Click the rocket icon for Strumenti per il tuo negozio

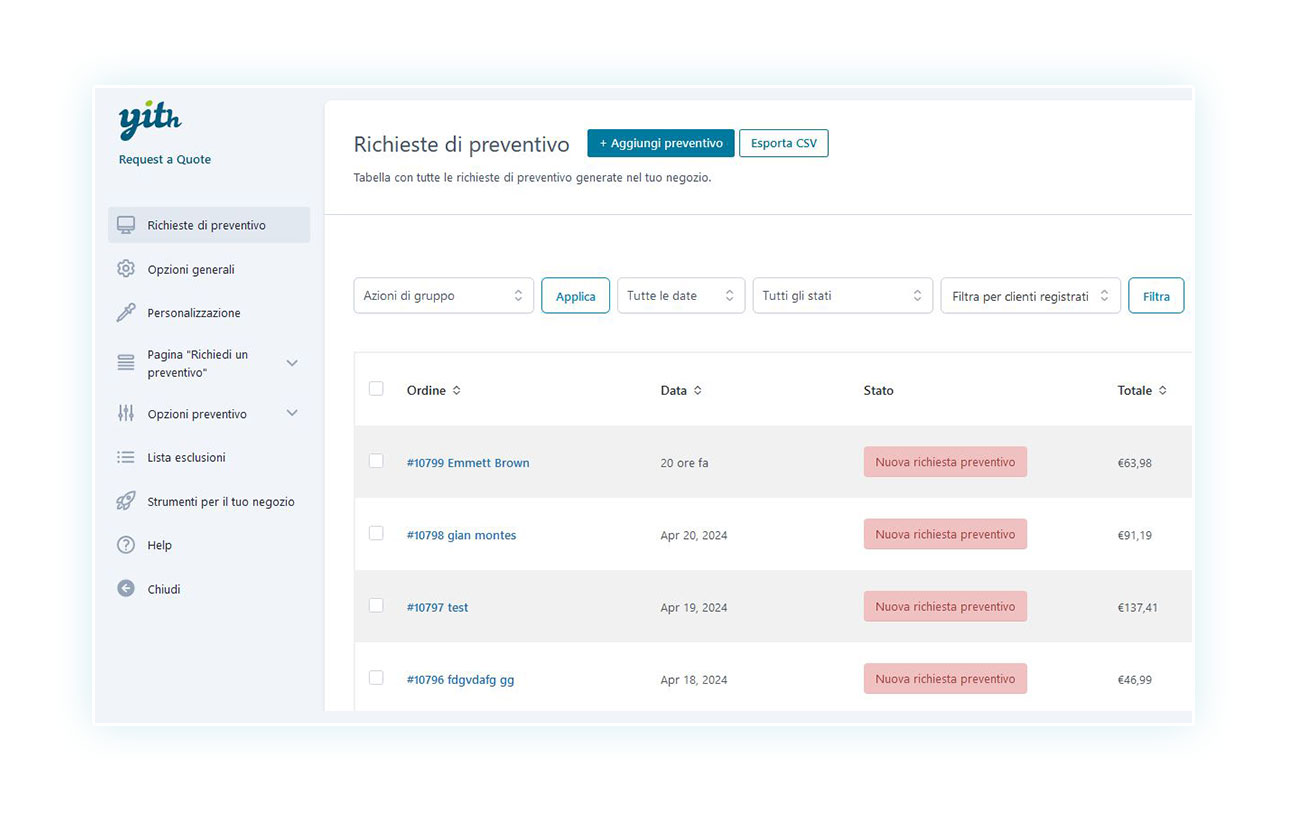[126, 501]
